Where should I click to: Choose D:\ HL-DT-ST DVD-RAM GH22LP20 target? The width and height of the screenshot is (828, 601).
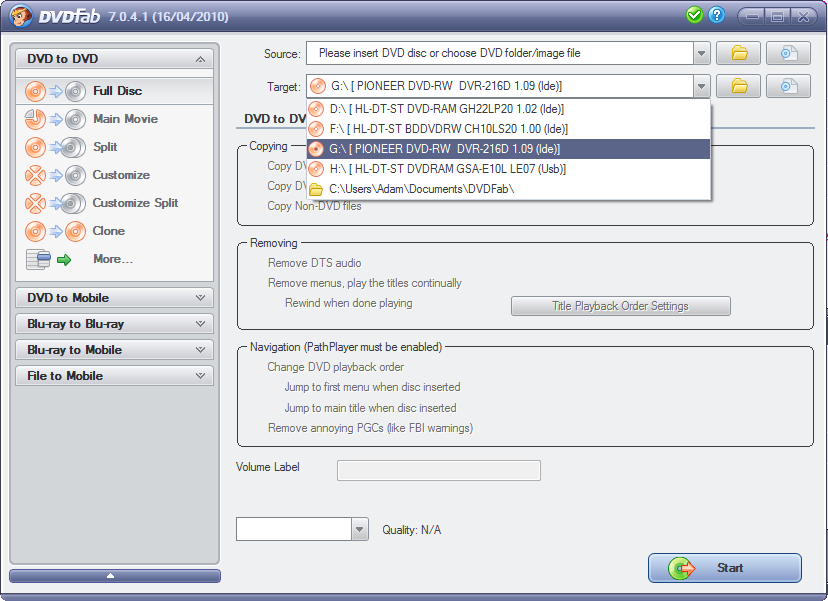click(509, 109)
